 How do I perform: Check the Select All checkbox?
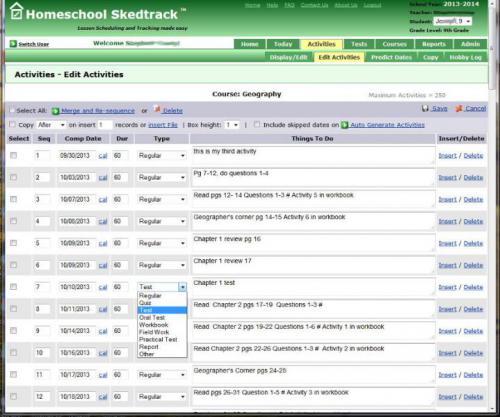12,110
